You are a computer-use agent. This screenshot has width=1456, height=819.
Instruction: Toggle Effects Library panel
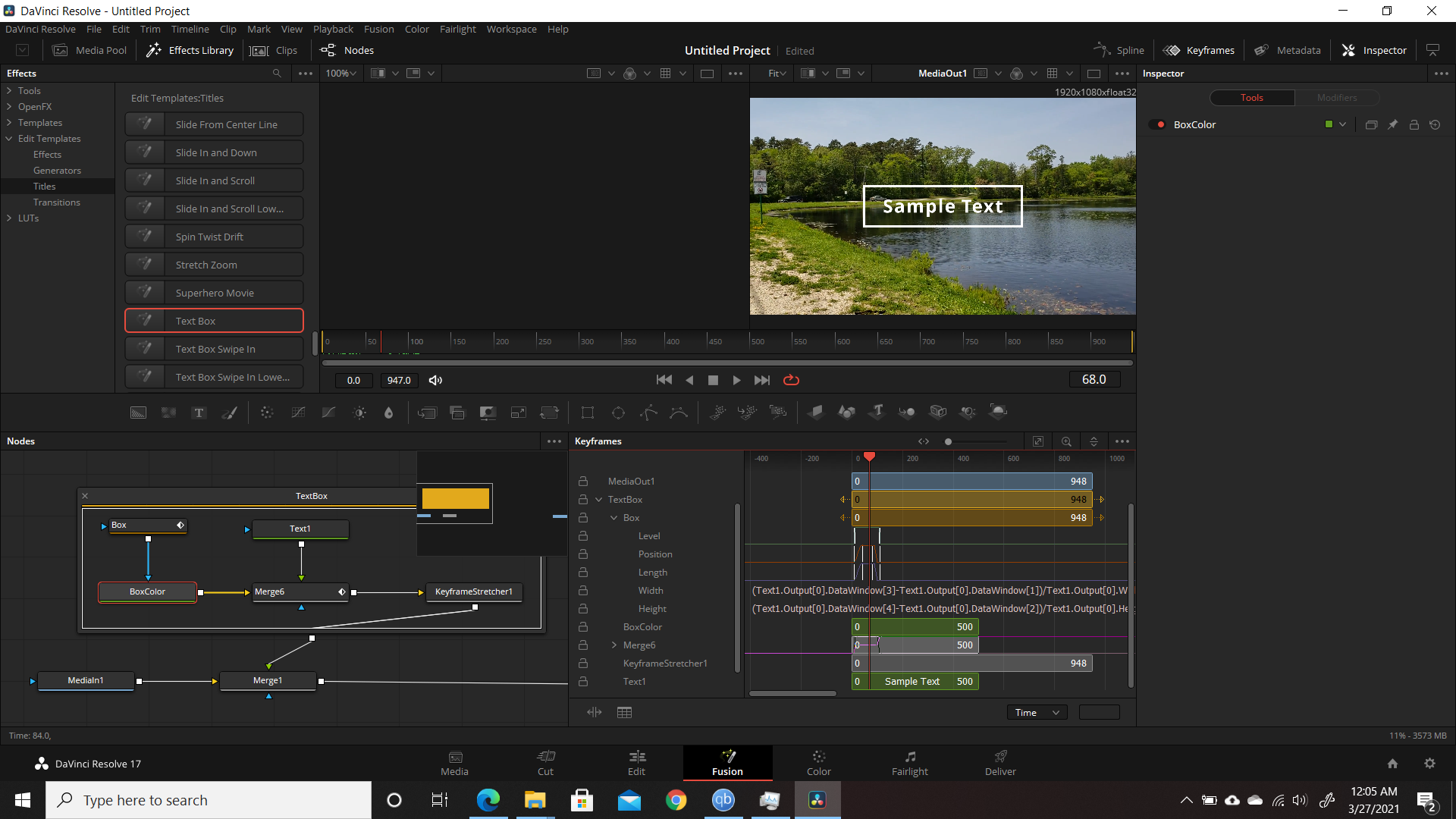coord(190,50)
